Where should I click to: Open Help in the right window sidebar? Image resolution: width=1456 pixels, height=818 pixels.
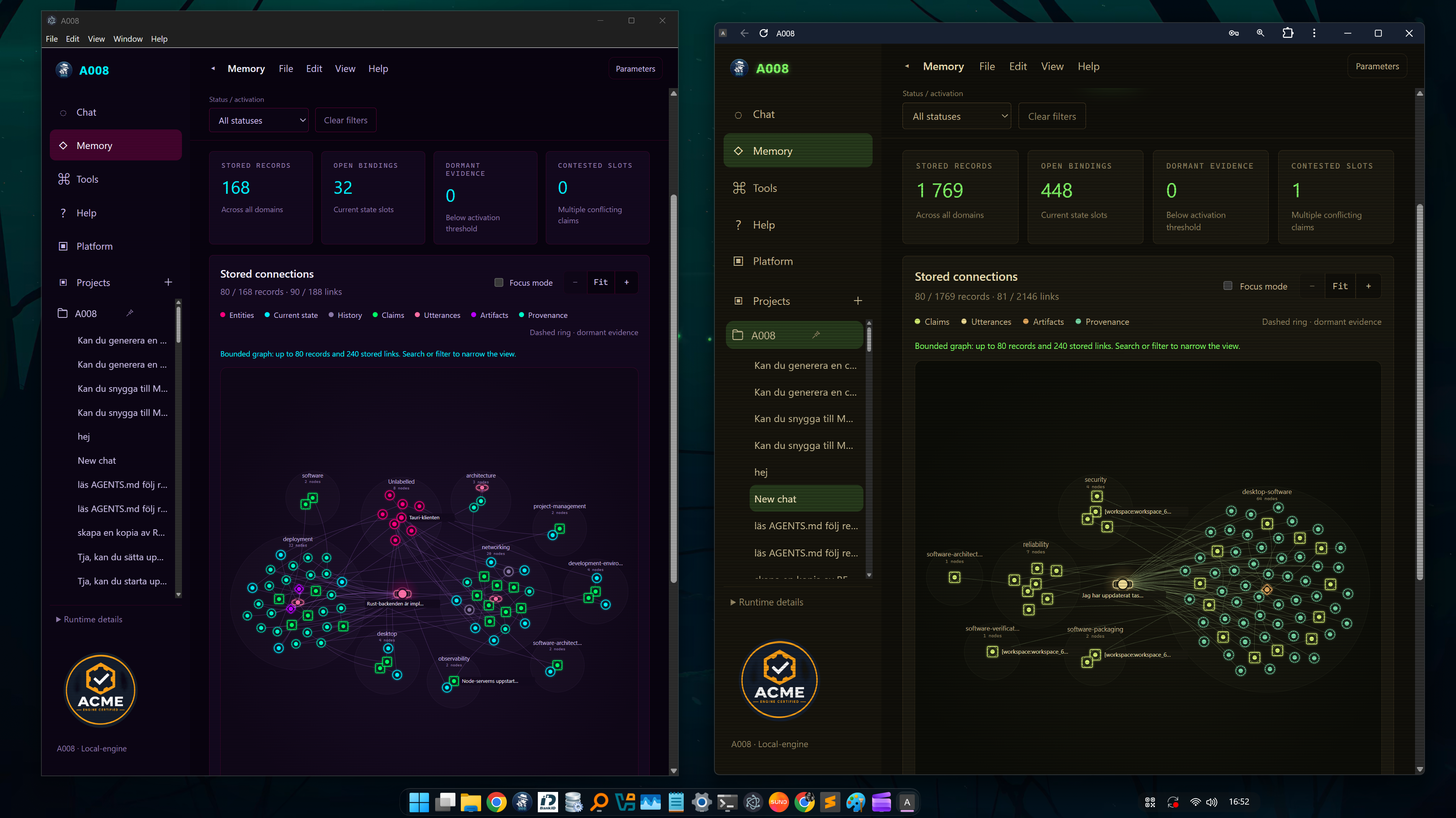[798, 225]
